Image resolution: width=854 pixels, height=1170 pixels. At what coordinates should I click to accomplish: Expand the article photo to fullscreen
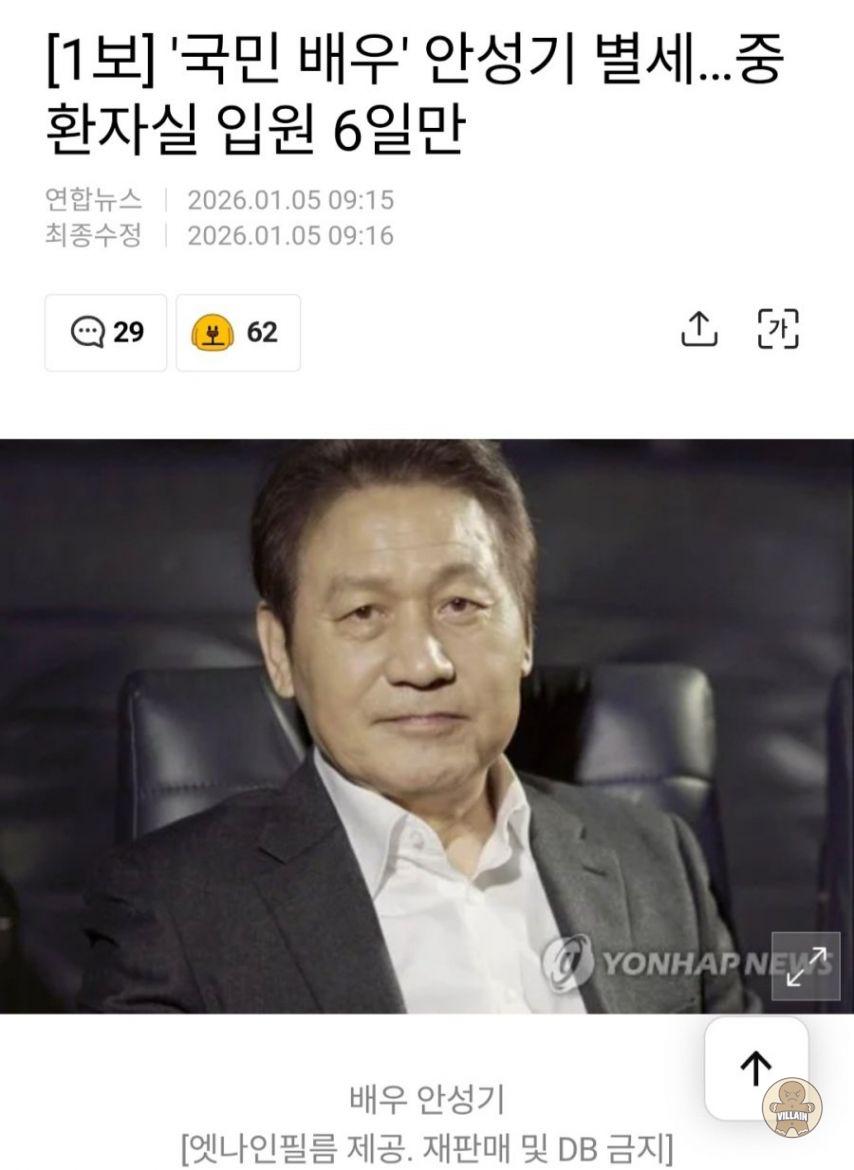point(806,966)
